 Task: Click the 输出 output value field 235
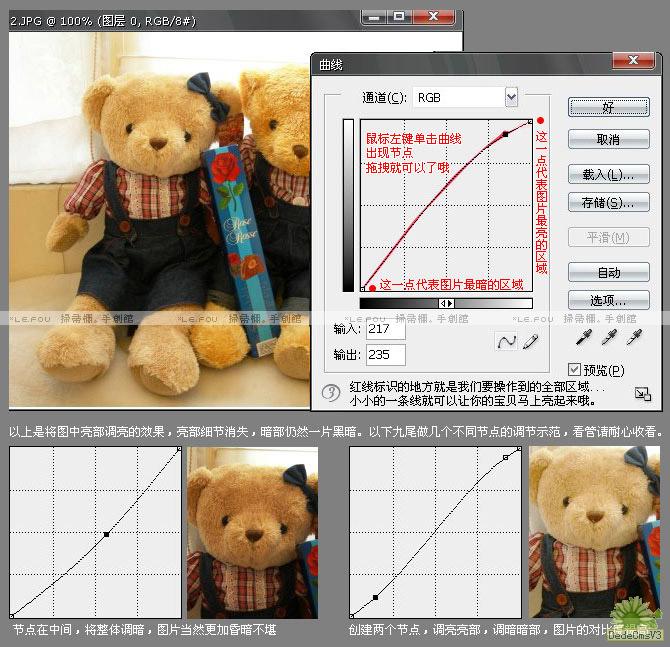(385, 355)
